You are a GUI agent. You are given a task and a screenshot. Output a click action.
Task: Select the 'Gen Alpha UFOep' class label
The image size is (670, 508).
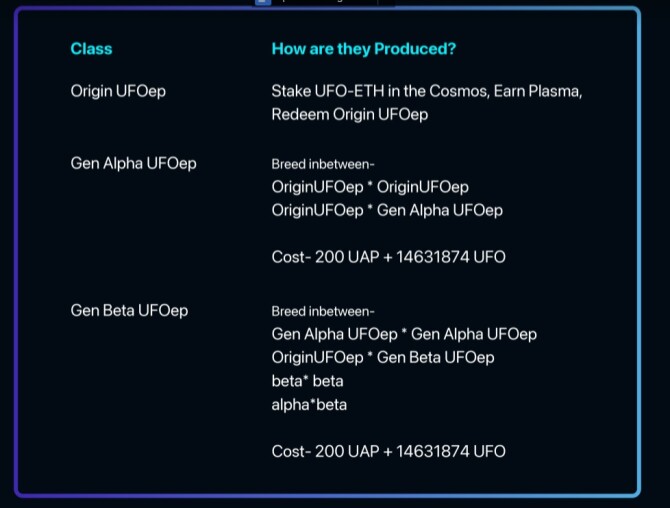pos(134,164)
